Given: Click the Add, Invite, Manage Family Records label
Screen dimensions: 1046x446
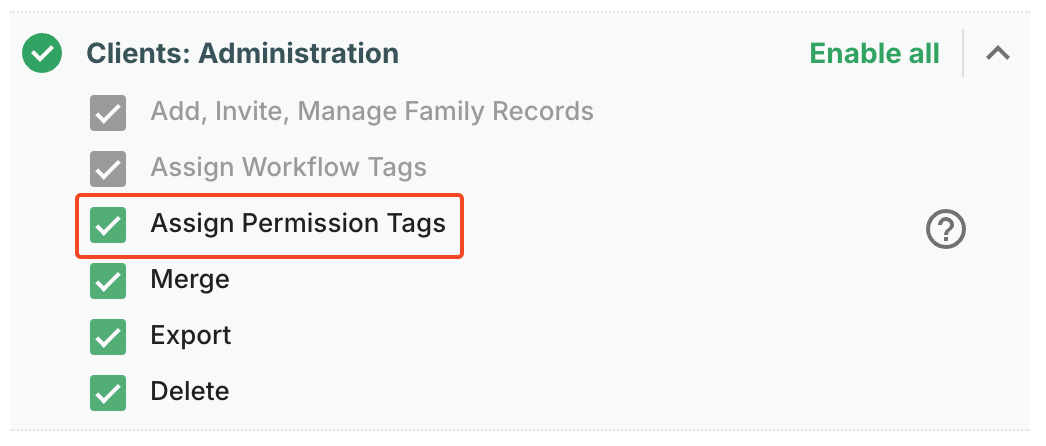Looking at the screenshot, I should (x=372, y=111).
